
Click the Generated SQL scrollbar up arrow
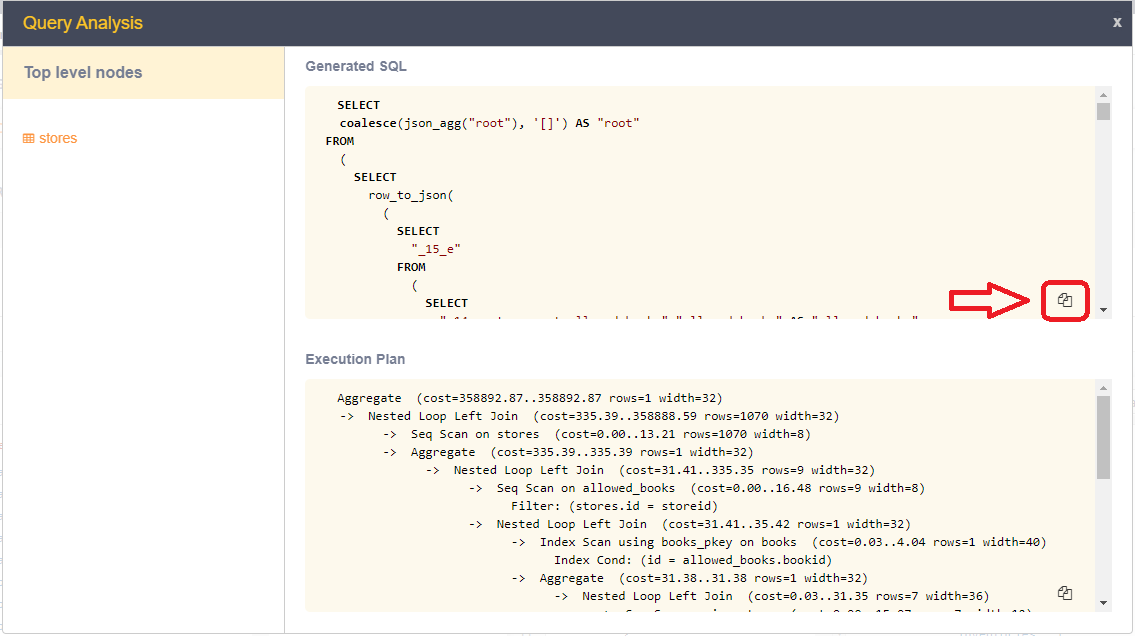pyautogui.click(x=1103, y=95)
